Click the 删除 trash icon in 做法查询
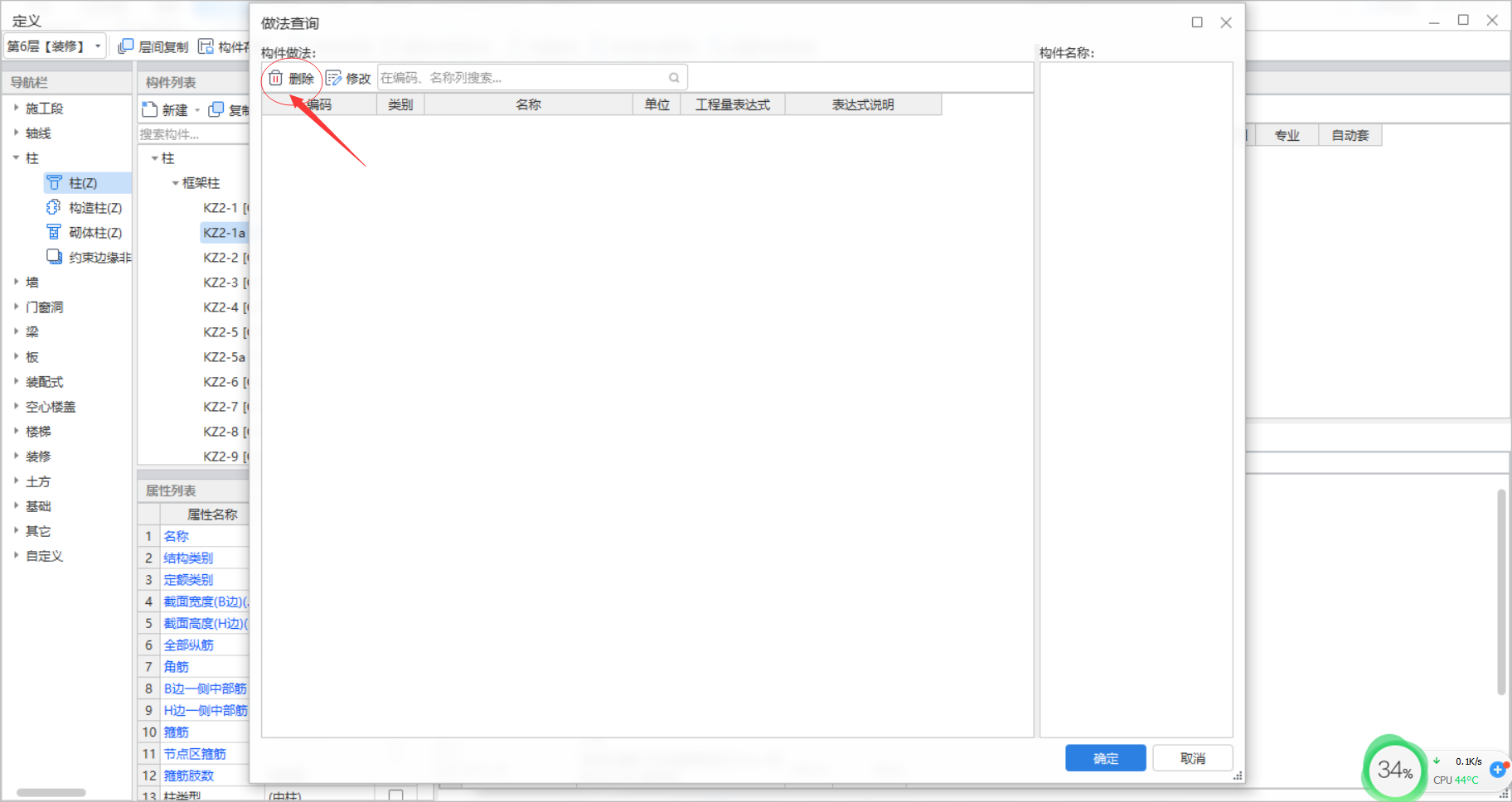Image resolution: width=1512 pixels, height=802 pixels. click(x=276, y=78)
